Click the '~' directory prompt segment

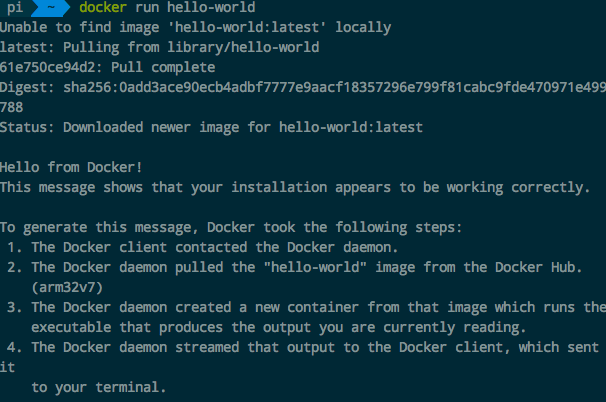[49, 8]
